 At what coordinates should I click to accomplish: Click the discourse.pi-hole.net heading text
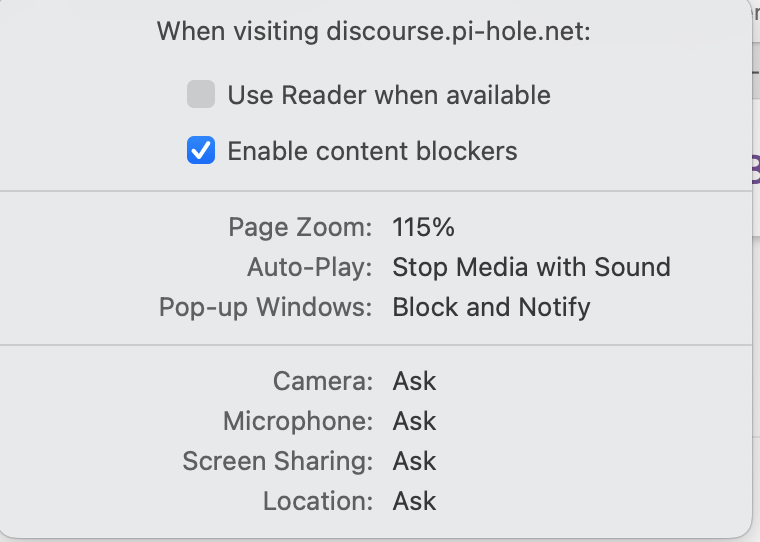point(374,31)
